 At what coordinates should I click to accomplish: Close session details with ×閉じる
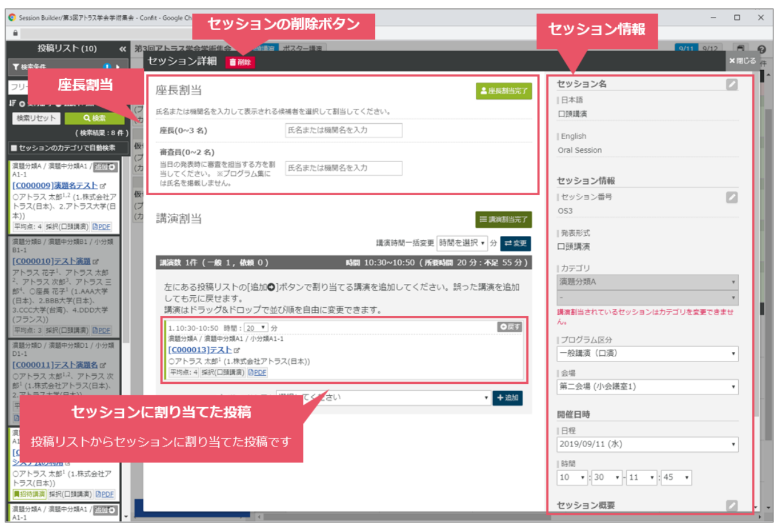pyautogui.click(x=743, y=61)
